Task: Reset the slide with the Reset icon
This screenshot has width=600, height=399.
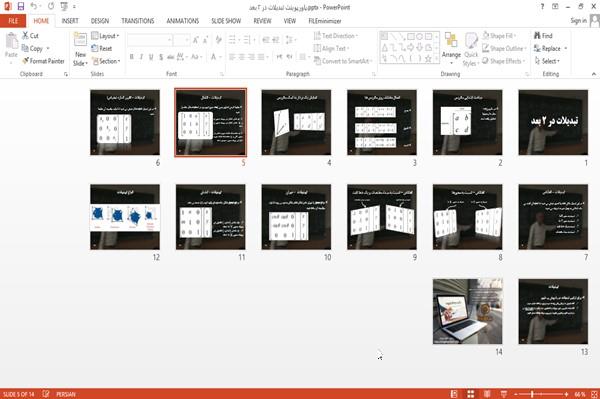Action: point(102,48)
